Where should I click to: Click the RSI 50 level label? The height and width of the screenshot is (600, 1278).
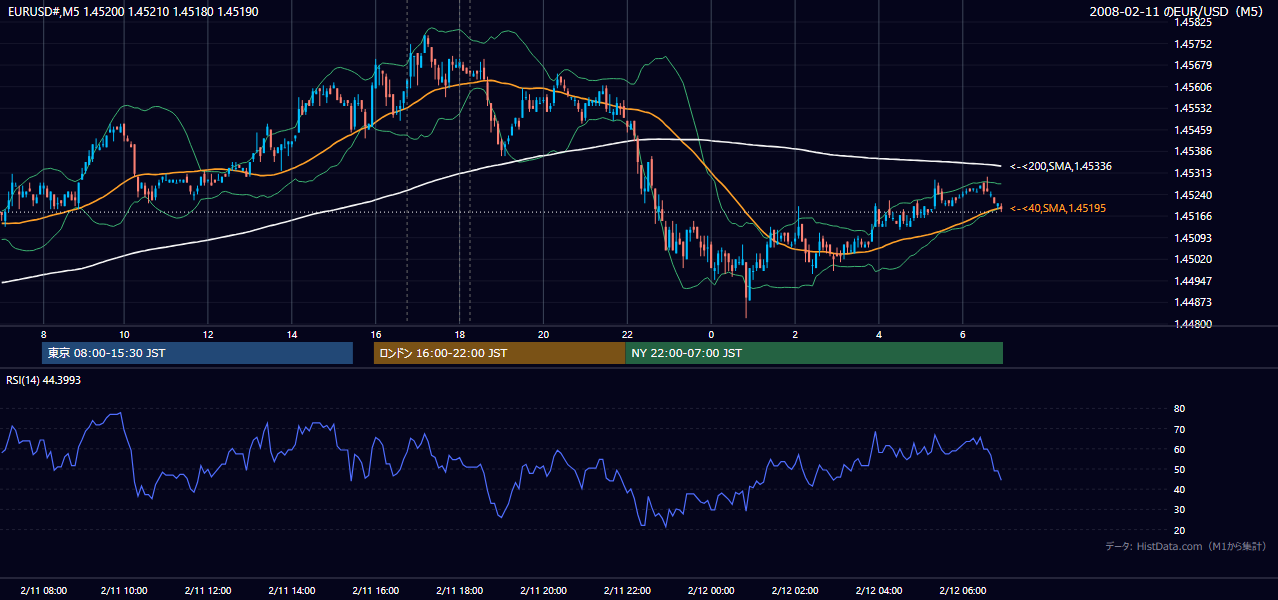[x=1179, y=469]
